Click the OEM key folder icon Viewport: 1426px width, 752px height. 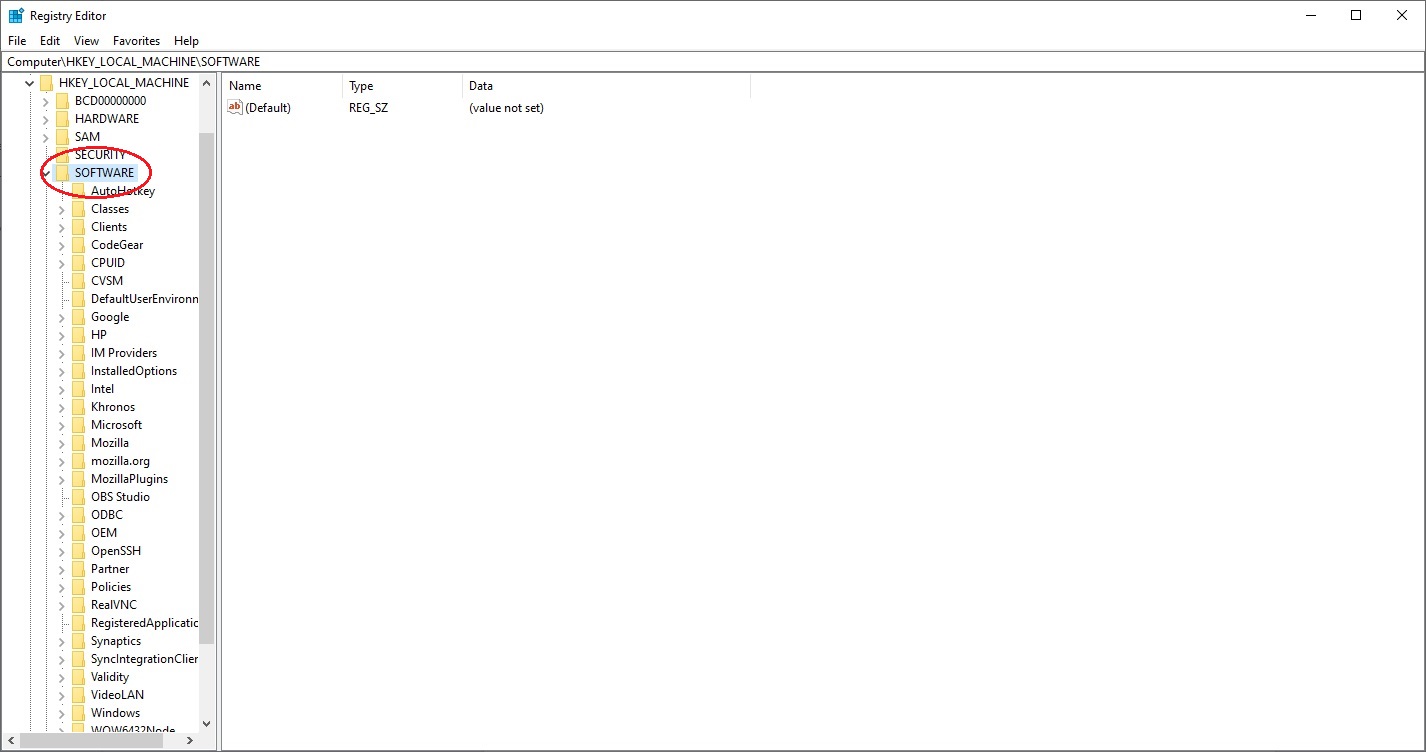click(78, 533)
